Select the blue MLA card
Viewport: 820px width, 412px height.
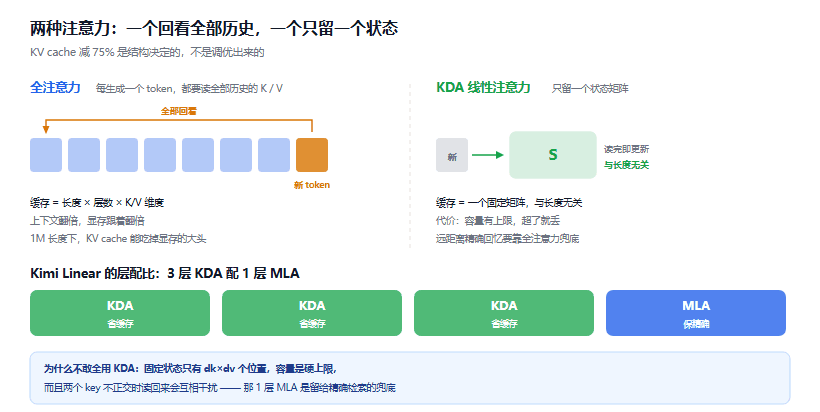[x=696, y=313]
